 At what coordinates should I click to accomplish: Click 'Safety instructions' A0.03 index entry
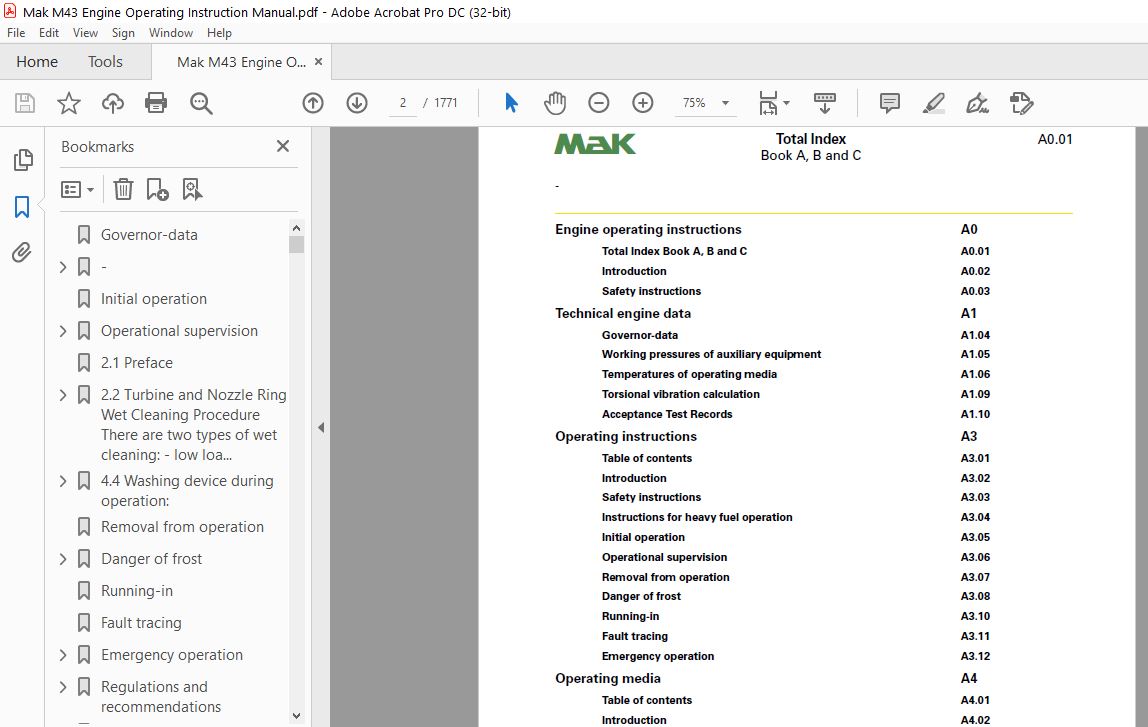(x=651, y=291)
